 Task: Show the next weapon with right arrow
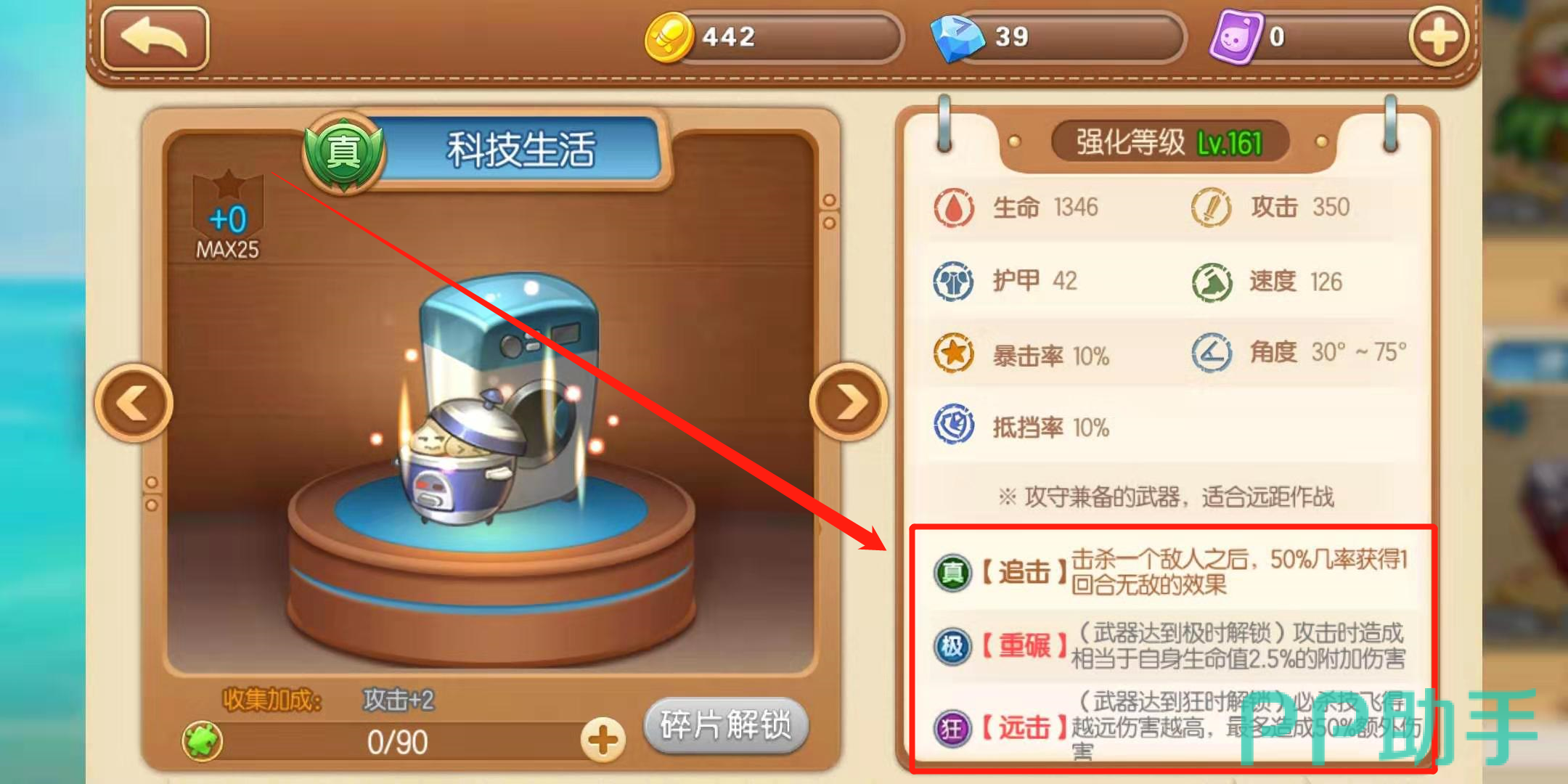tap(849, 401)
